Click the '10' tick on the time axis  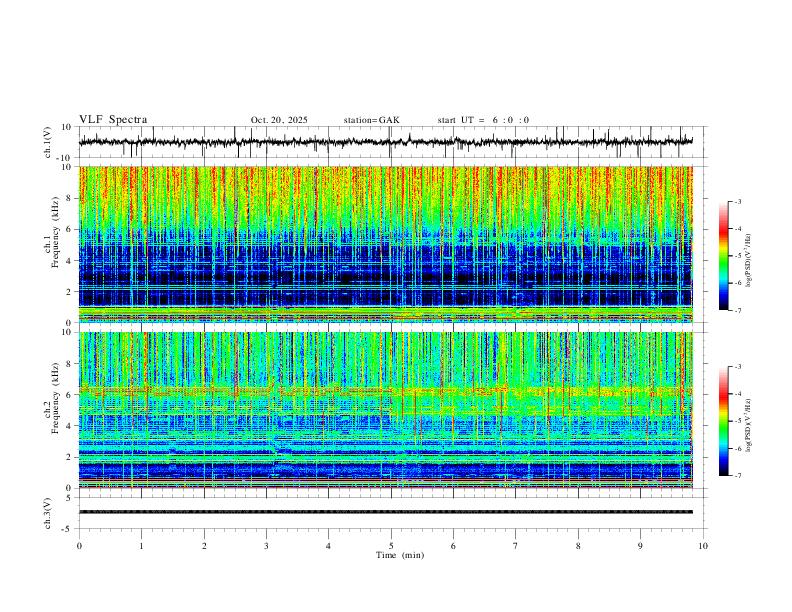(x=703, y=546)
